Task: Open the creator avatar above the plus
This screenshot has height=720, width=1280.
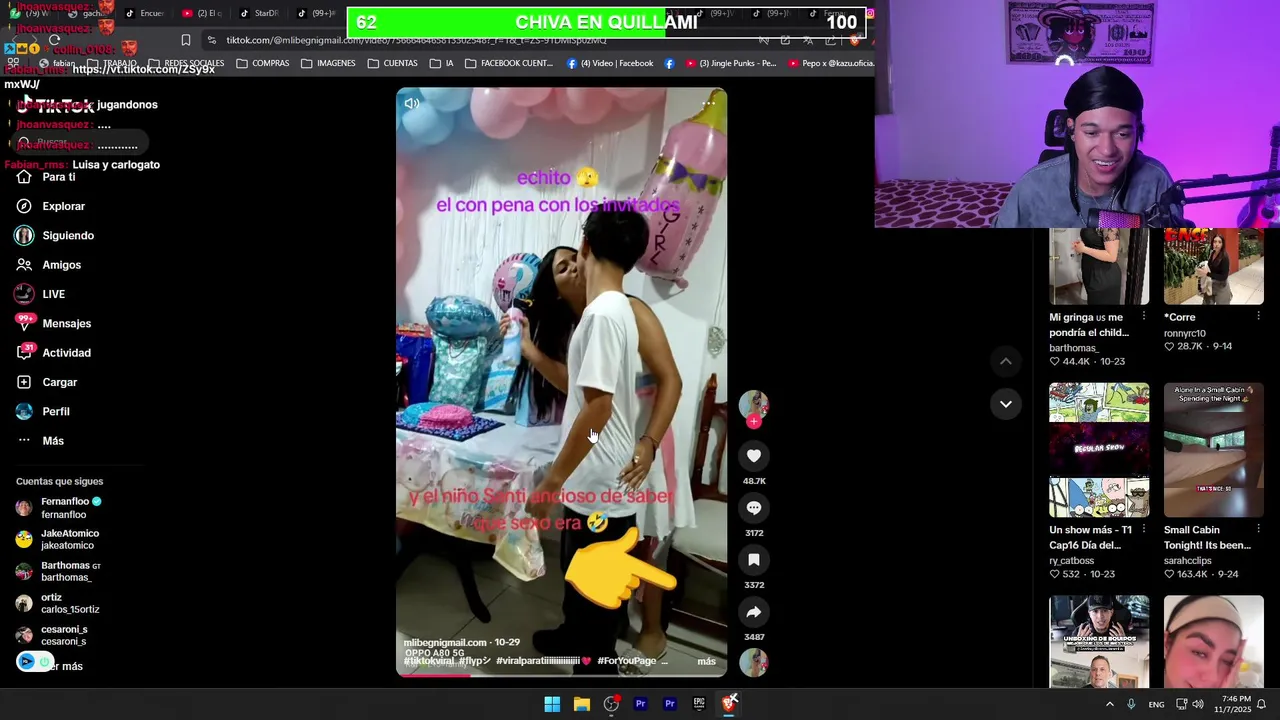Action: pyautogui.click(x=754, y=403)
